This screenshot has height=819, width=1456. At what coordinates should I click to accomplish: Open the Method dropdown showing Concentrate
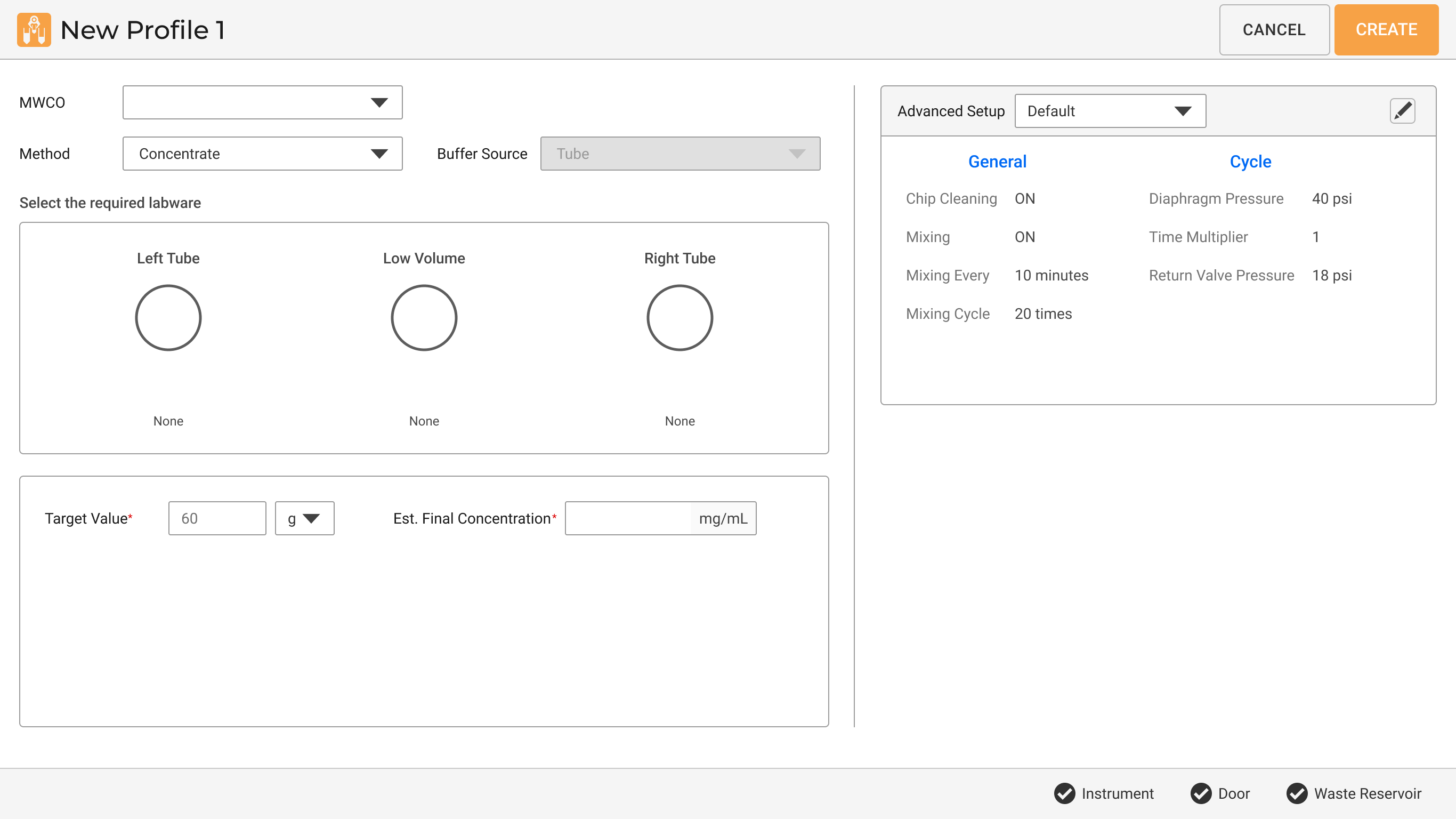(262, 153)
